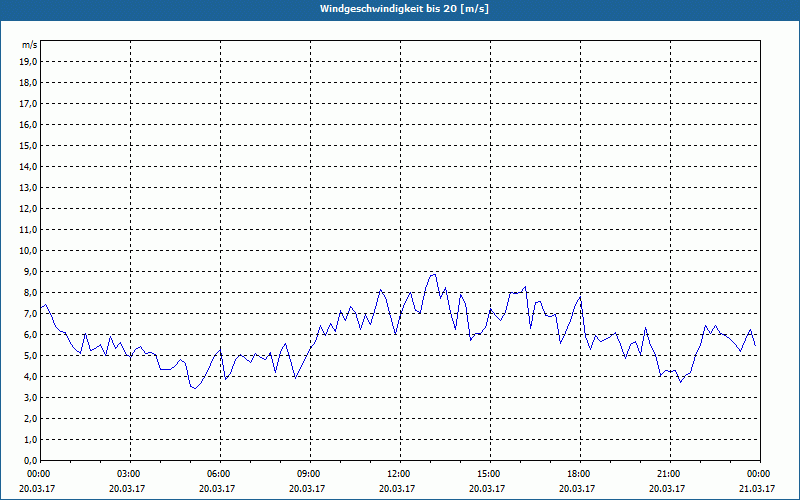
Task: Click the 20.03.17 date under 09:00
Action: (307, 488)
